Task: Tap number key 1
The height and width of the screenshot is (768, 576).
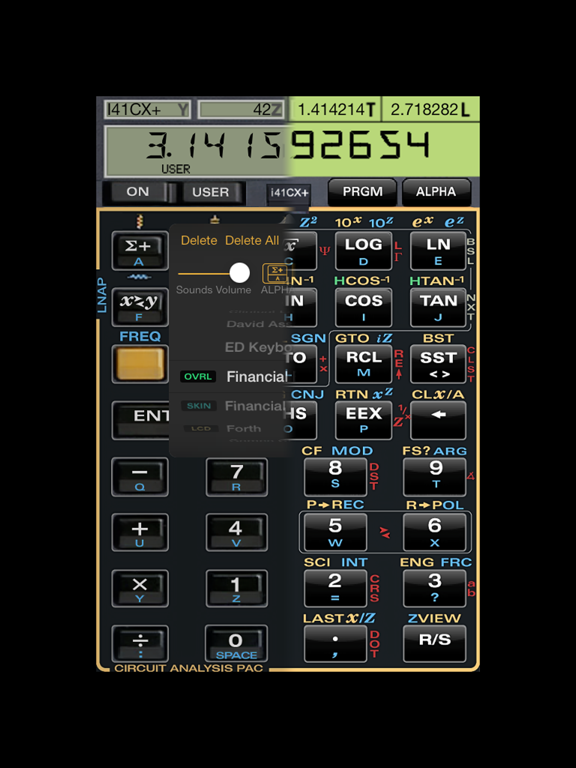Action: click(x=237, y=588)
